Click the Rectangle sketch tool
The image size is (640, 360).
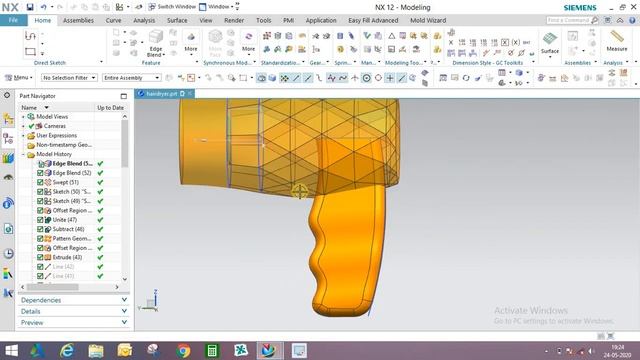[30, 52]
